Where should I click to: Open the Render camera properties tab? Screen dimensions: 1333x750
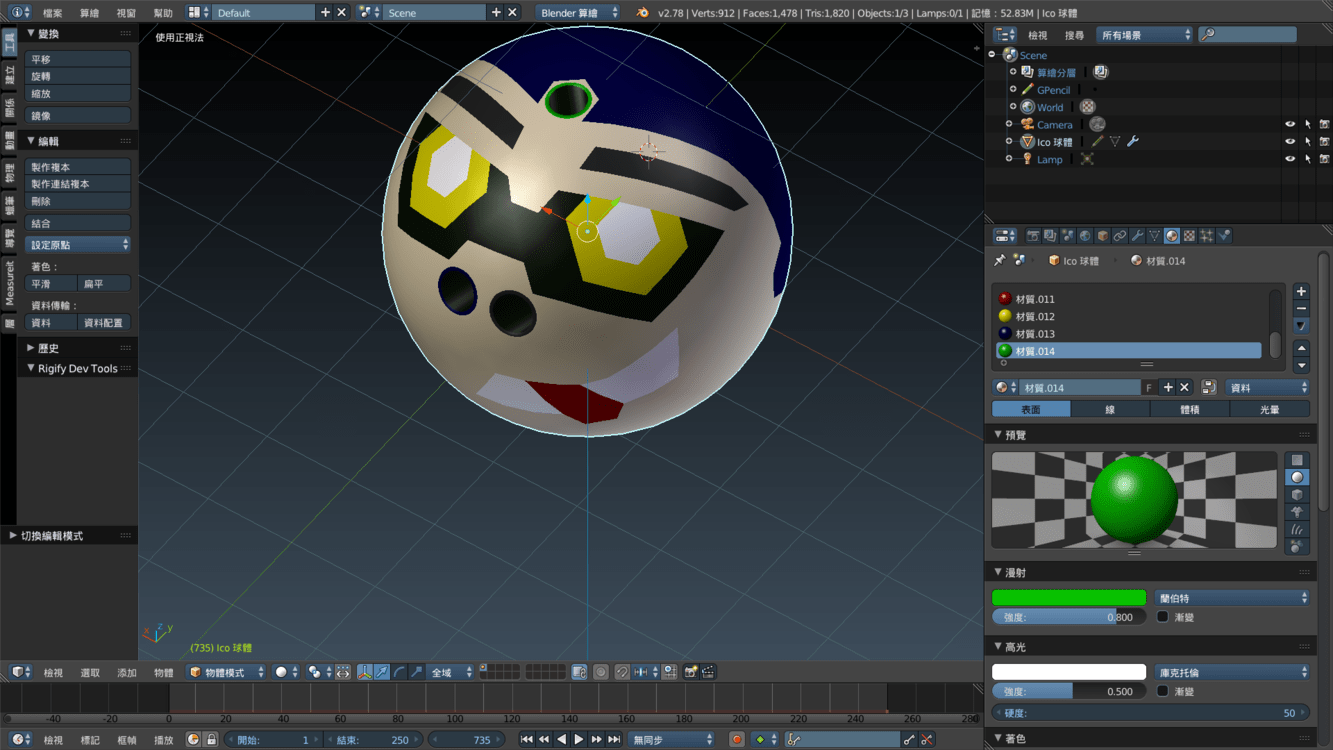[x=1033, y=236]
